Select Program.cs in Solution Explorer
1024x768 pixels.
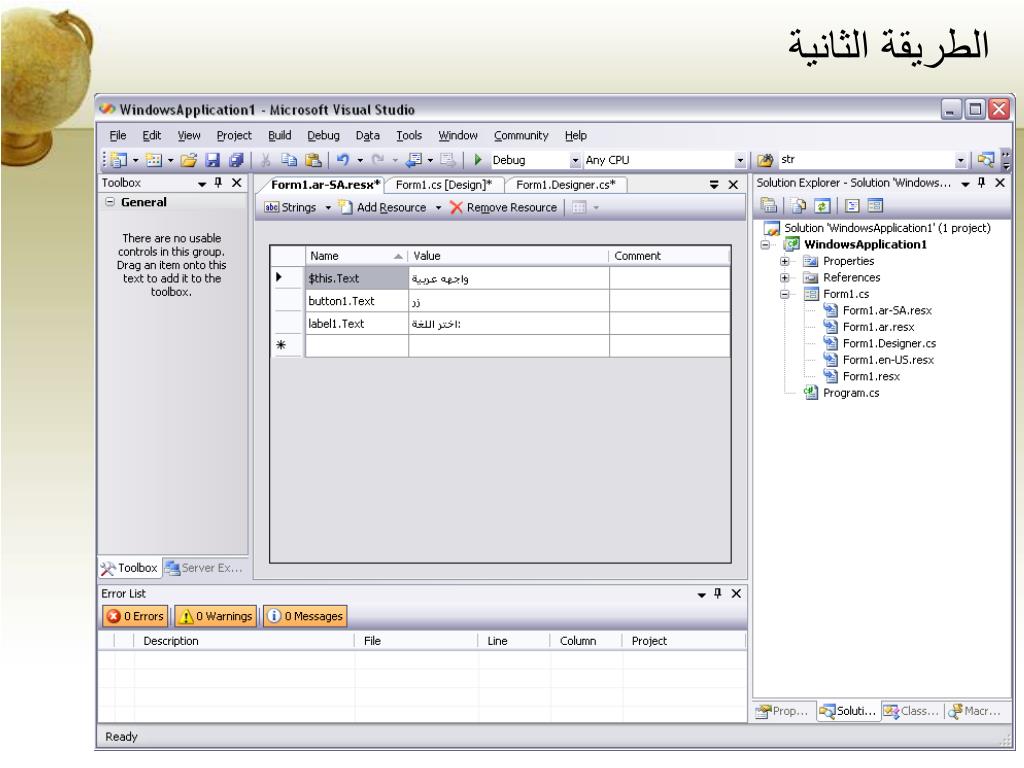(851, 393)
